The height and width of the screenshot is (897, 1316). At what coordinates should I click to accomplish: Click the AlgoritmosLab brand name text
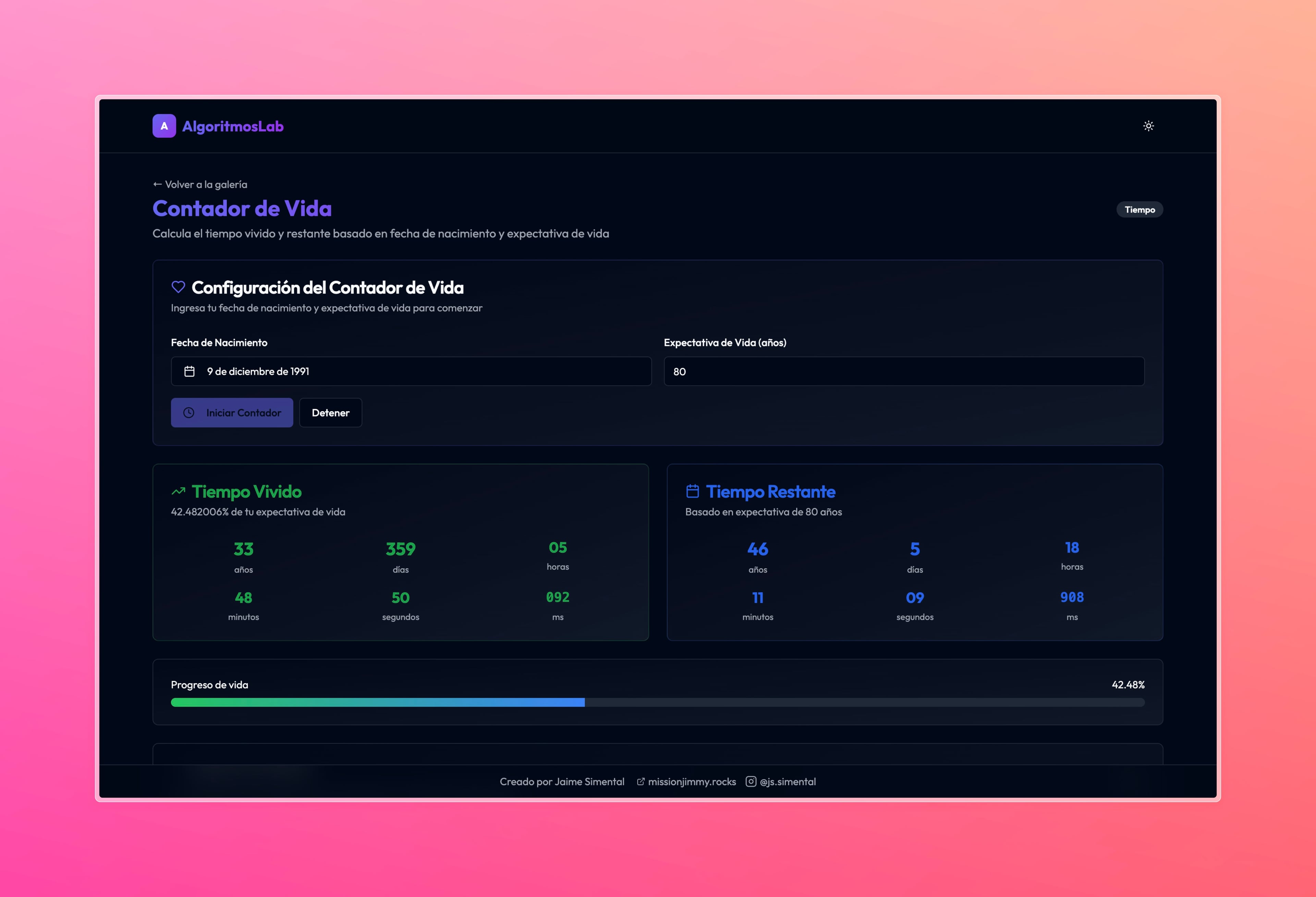[x=233, y=126]
